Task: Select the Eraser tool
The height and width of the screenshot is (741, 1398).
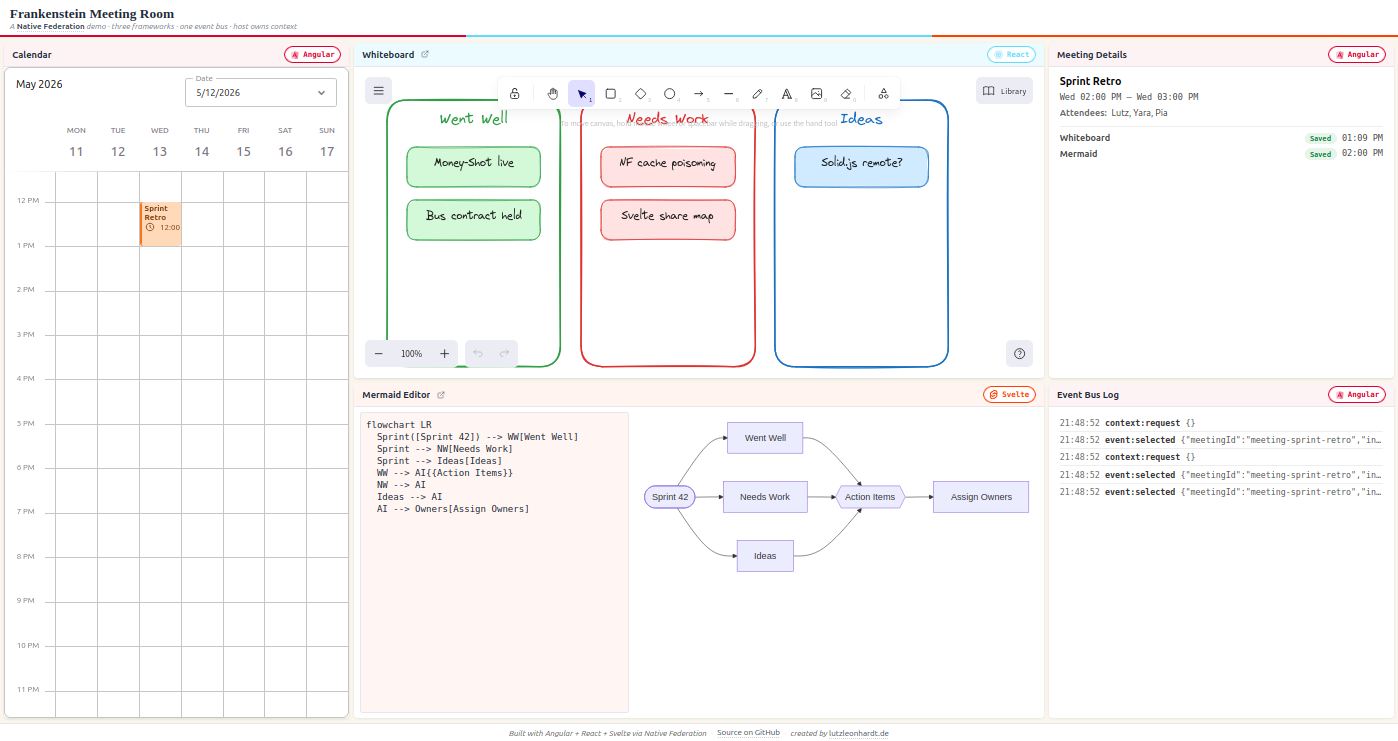Action: (x=846, y=94)
